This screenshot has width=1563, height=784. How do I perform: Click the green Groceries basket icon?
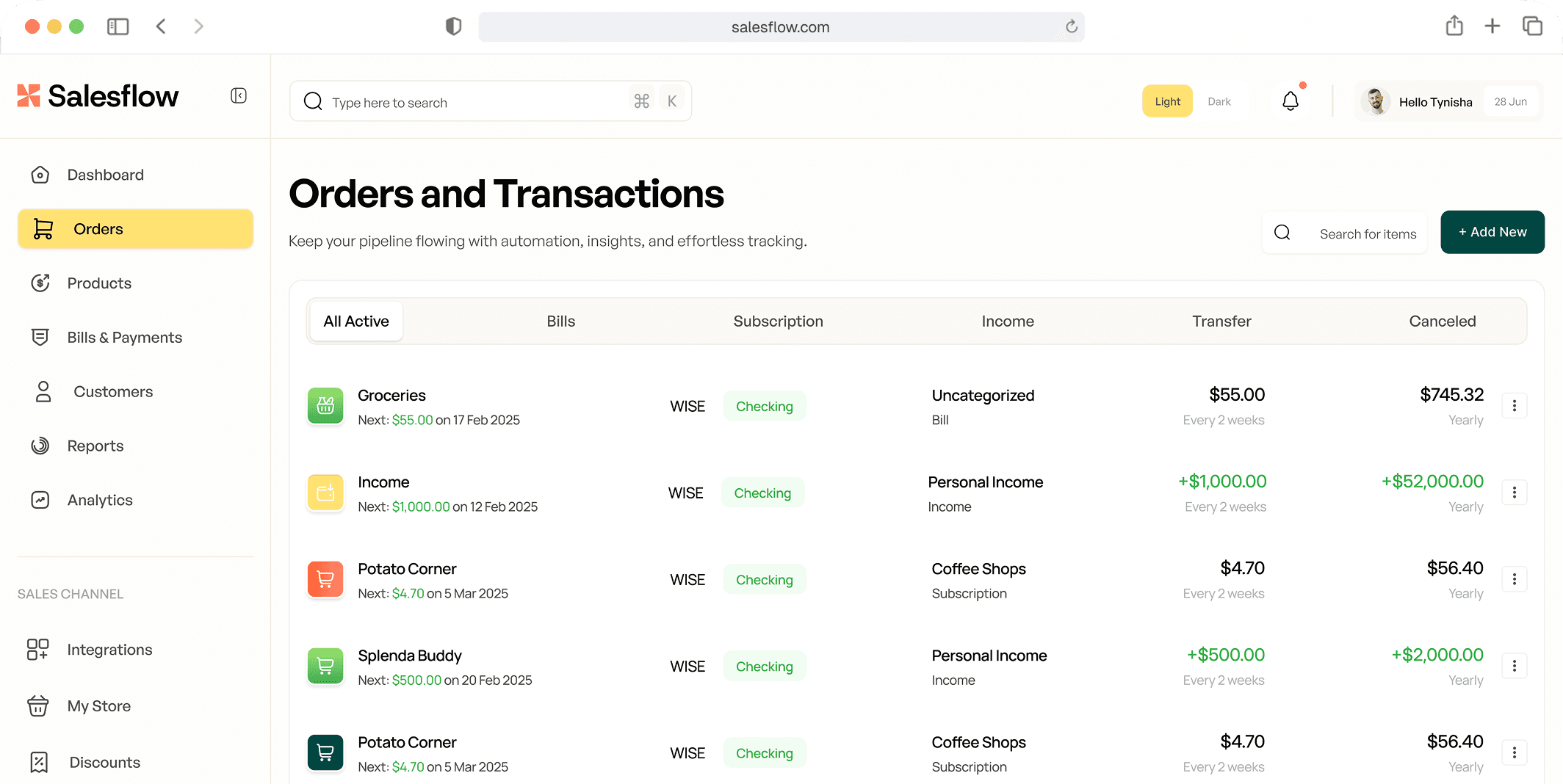coord(325,406)
